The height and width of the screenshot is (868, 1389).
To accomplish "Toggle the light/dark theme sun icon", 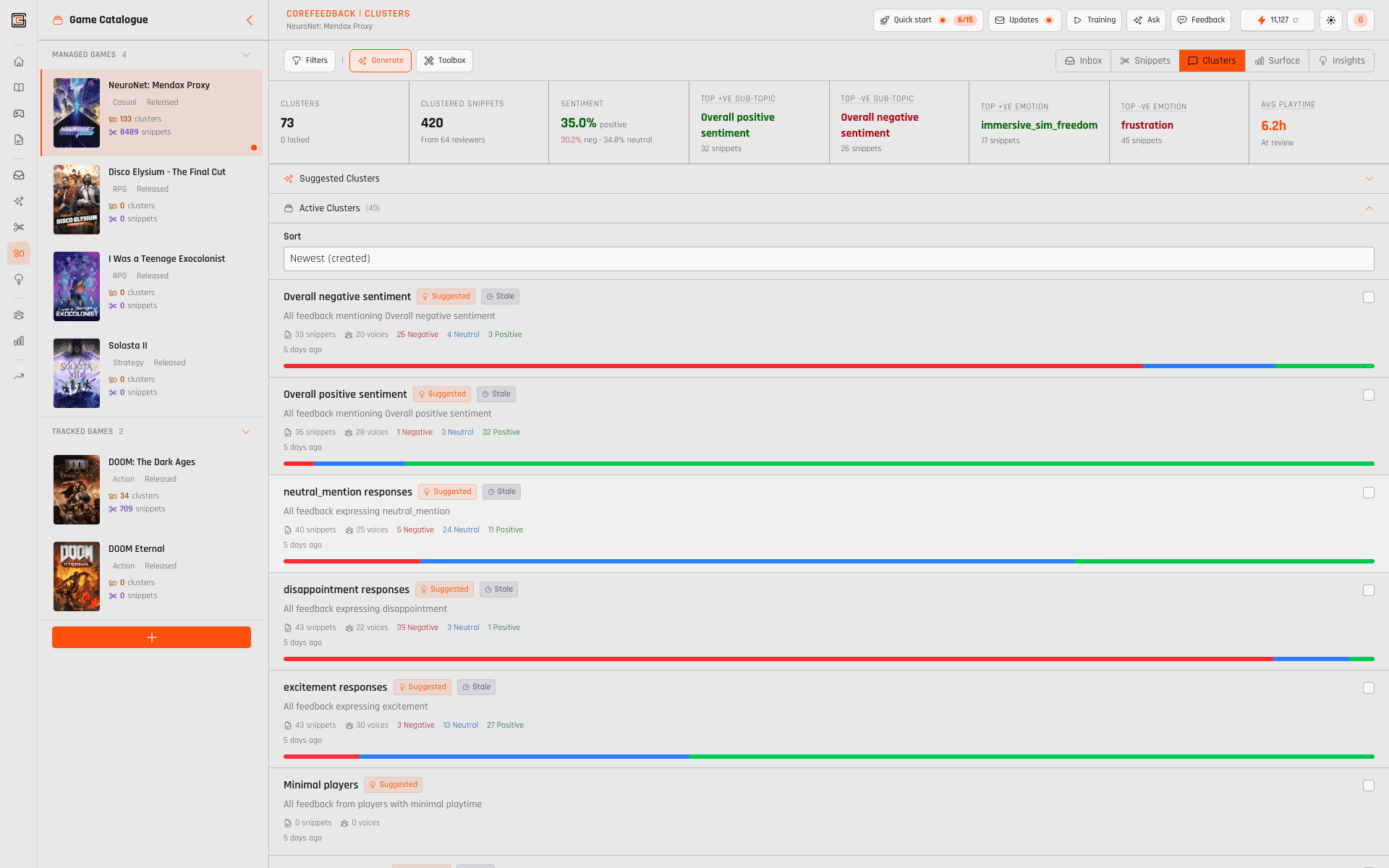I will pyautogui.click(x=1331, y=20).
